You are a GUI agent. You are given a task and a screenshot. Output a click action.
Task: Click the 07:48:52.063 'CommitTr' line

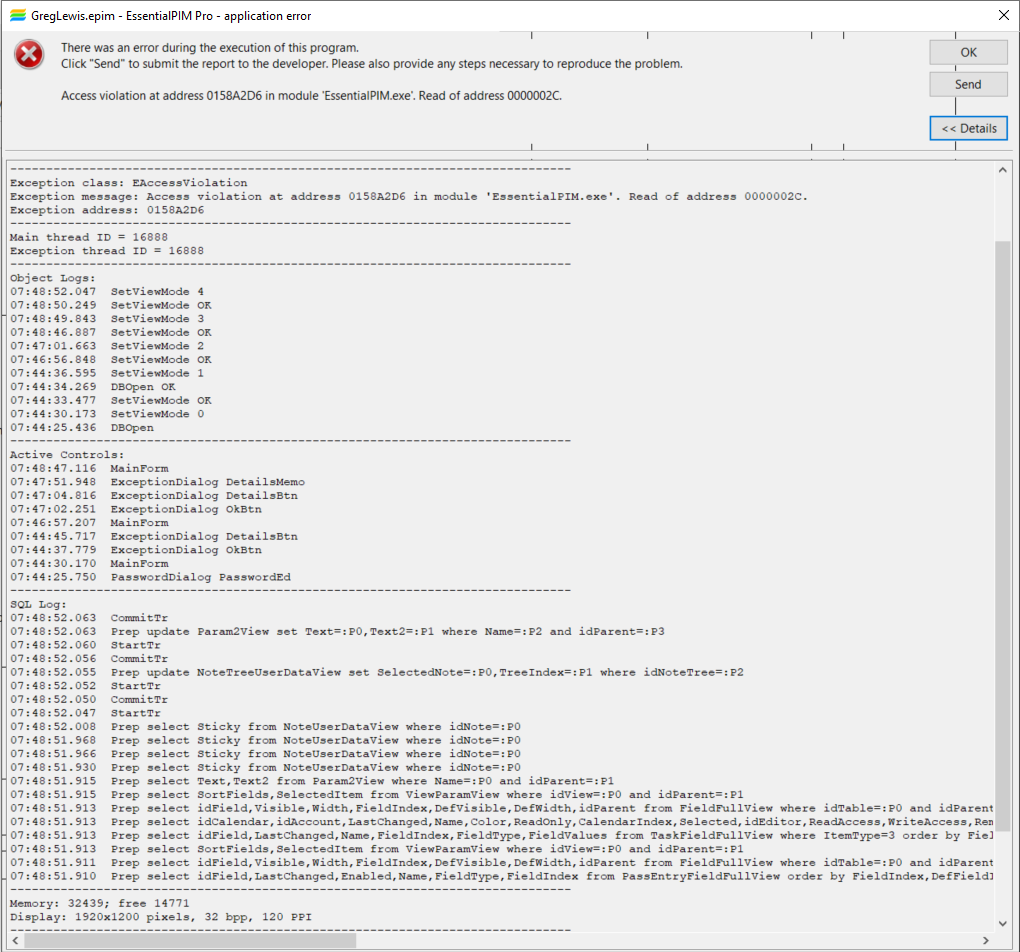click(x=89, y=619)
